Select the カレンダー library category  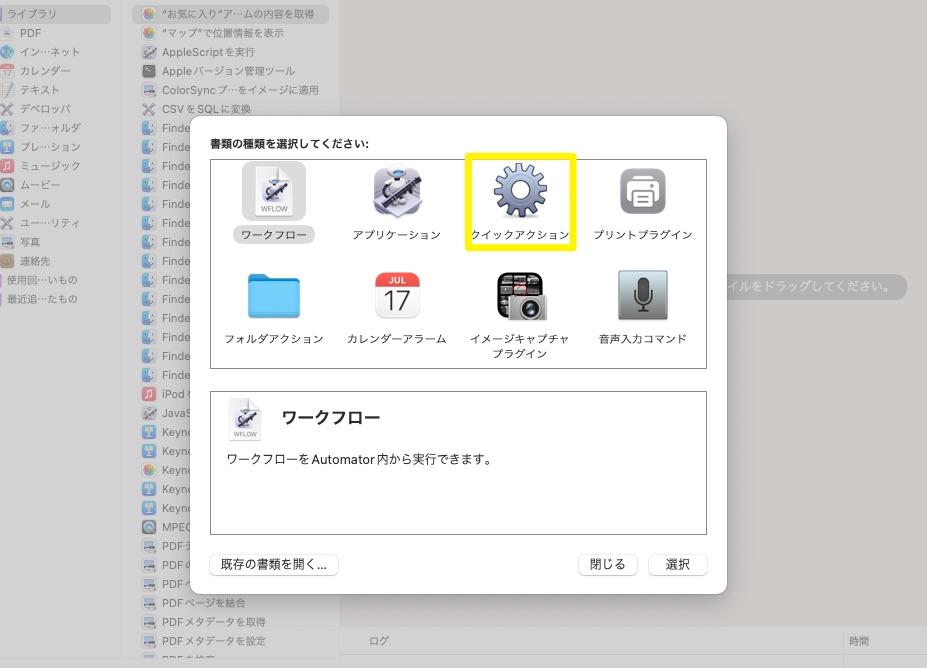[45, 71]
